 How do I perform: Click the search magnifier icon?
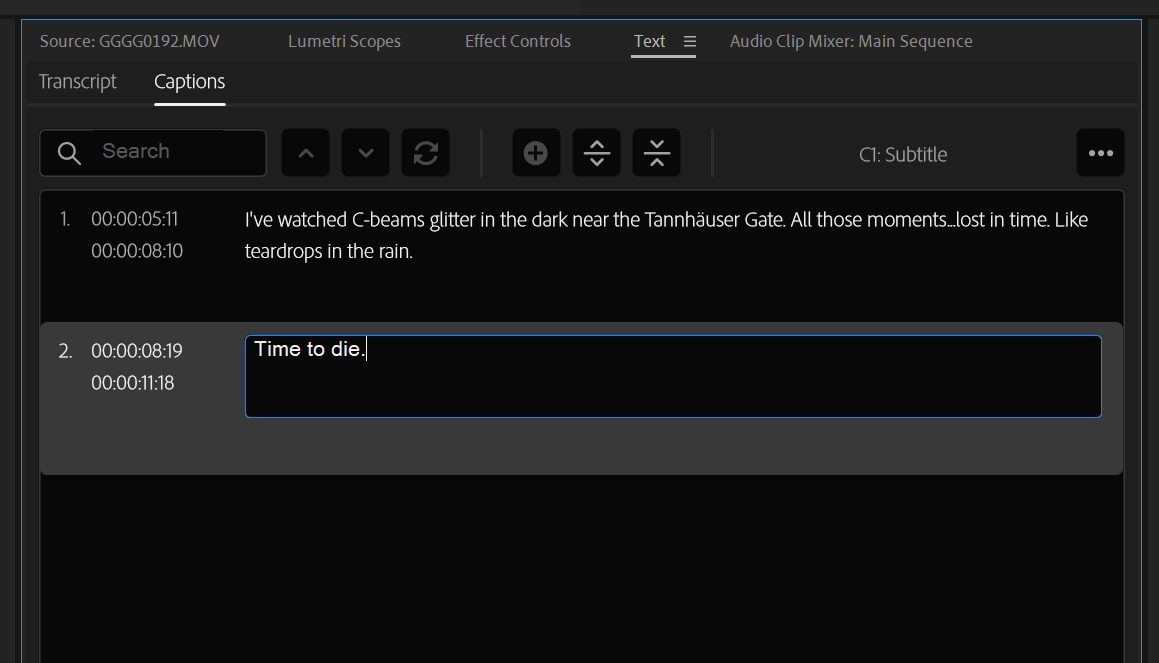coord(69,153)
